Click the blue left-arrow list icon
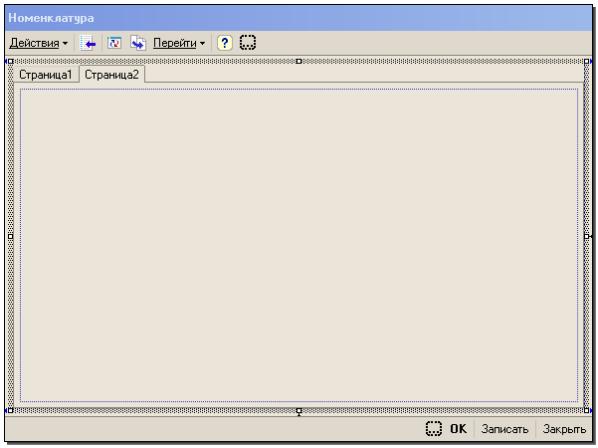This screenshot has height=448, width=598. [88, 43]
